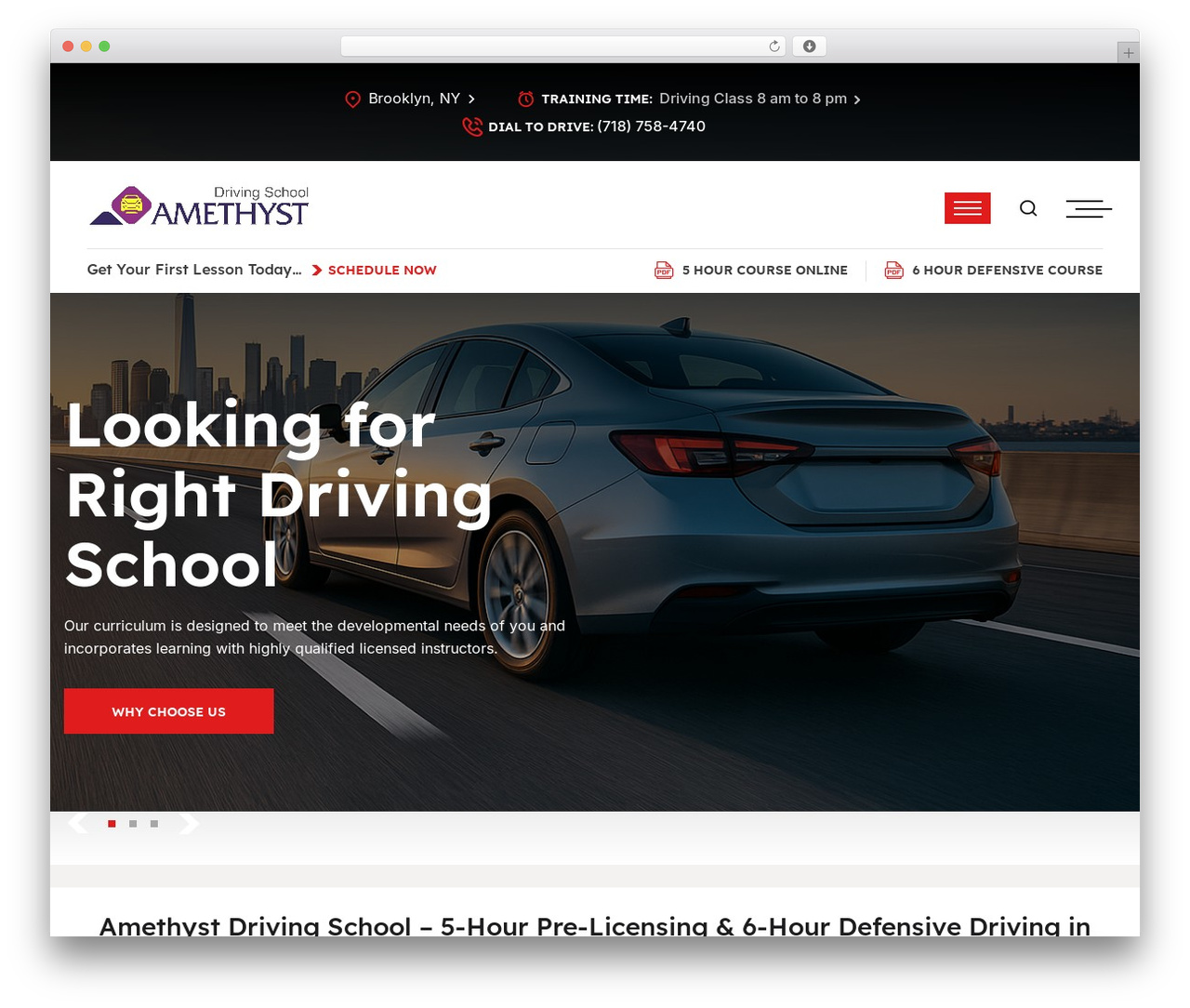Open a new browser tab with plus button
The image size is (1190, 1008).
(1129, 53)
